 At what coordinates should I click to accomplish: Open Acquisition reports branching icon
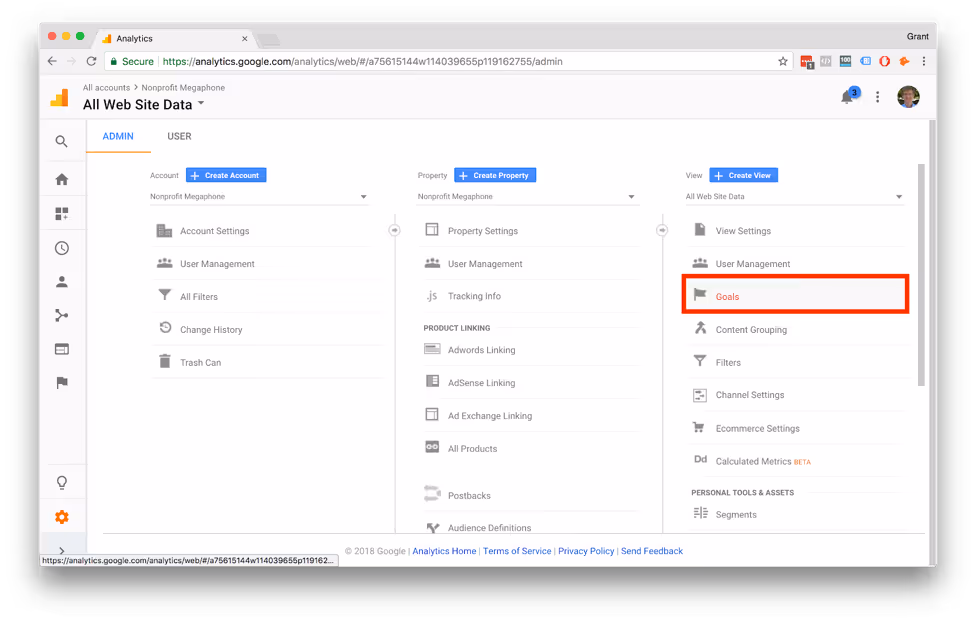tap(62, 316)
